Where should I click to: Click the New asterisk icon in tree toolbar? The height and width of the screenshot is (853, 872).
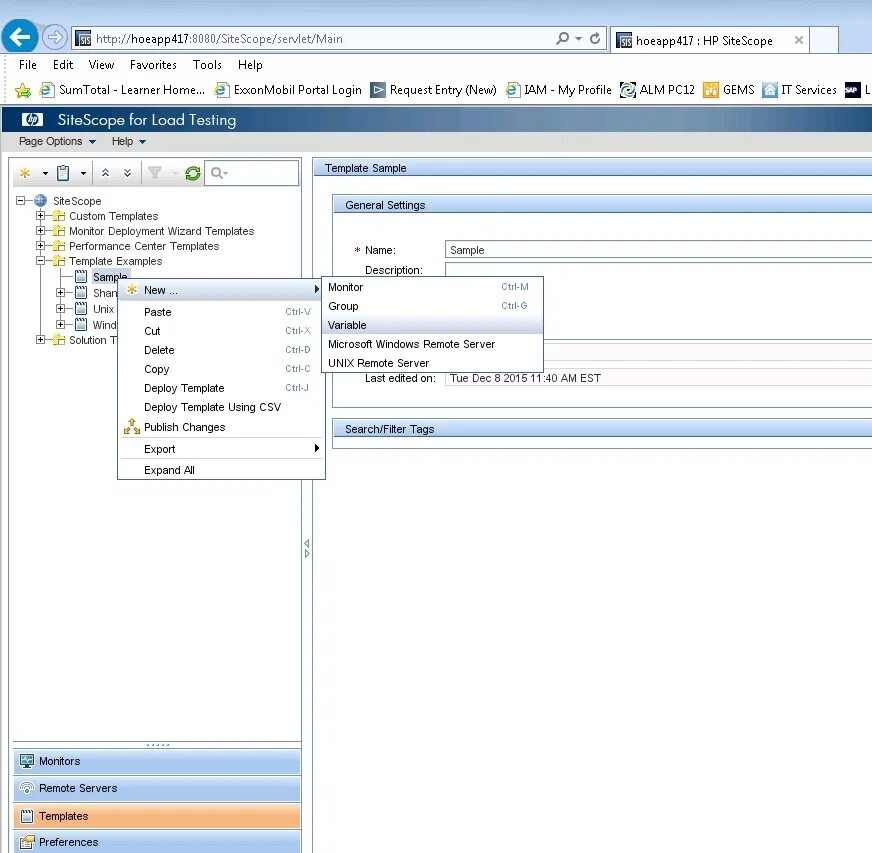point(25,173)
